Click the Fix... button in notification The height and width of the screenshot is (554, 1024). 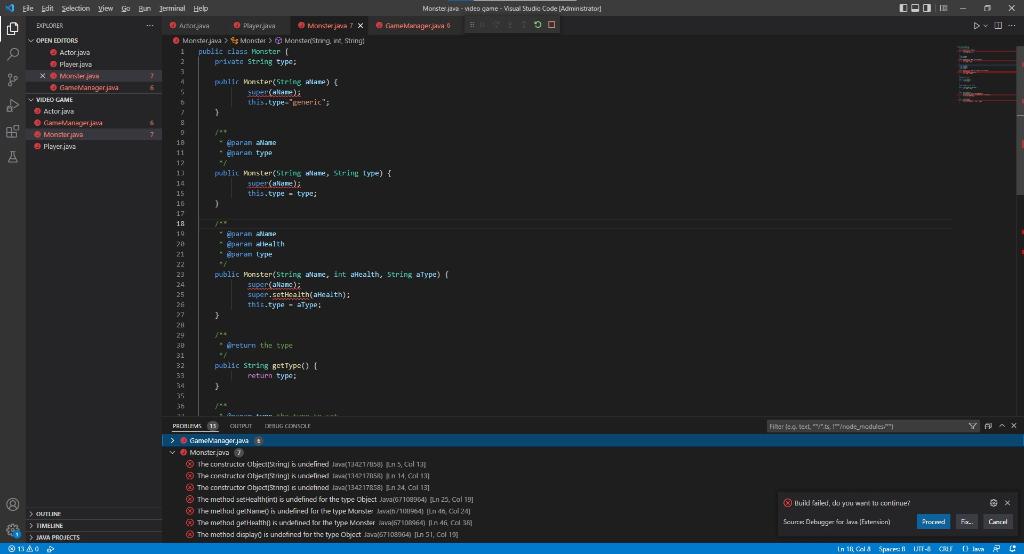[x=967, y=522]
